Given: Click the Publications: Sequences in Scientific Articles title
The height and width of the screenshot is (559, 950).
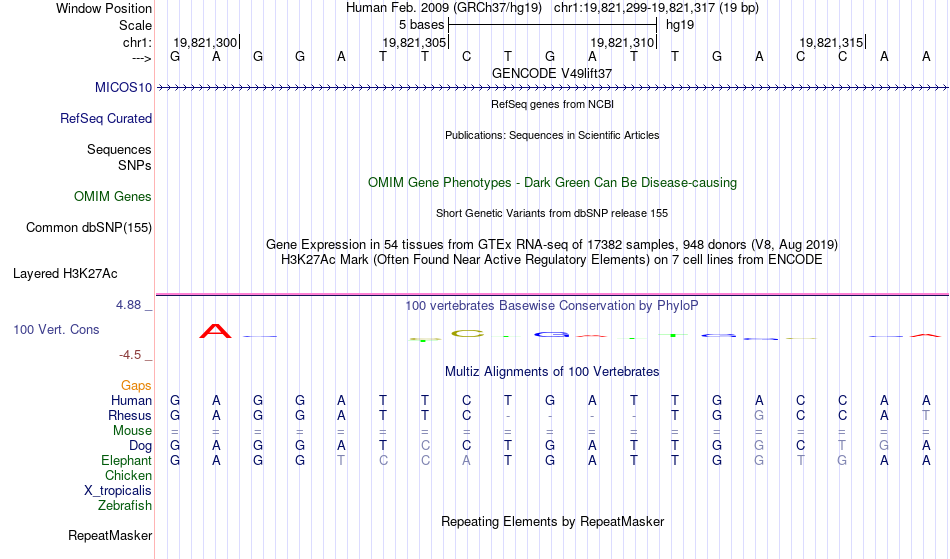Looking at the screenshot, I should click(x=552, y=135).
